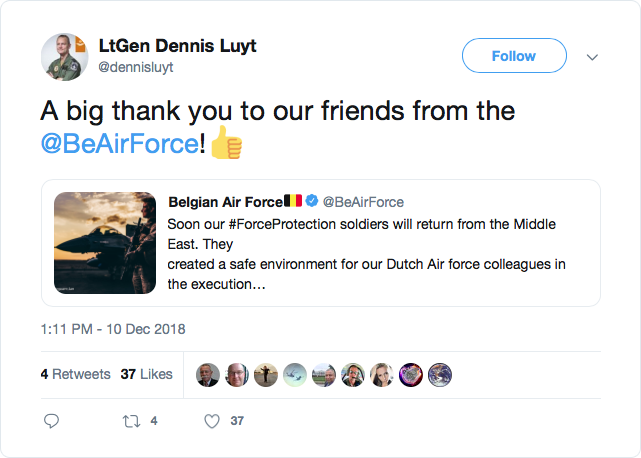The height and width of the screenshot is (458, 641).
Task: Click LtGen Dennis Luyt's profile avatar
Action: [x=64, y=56]
